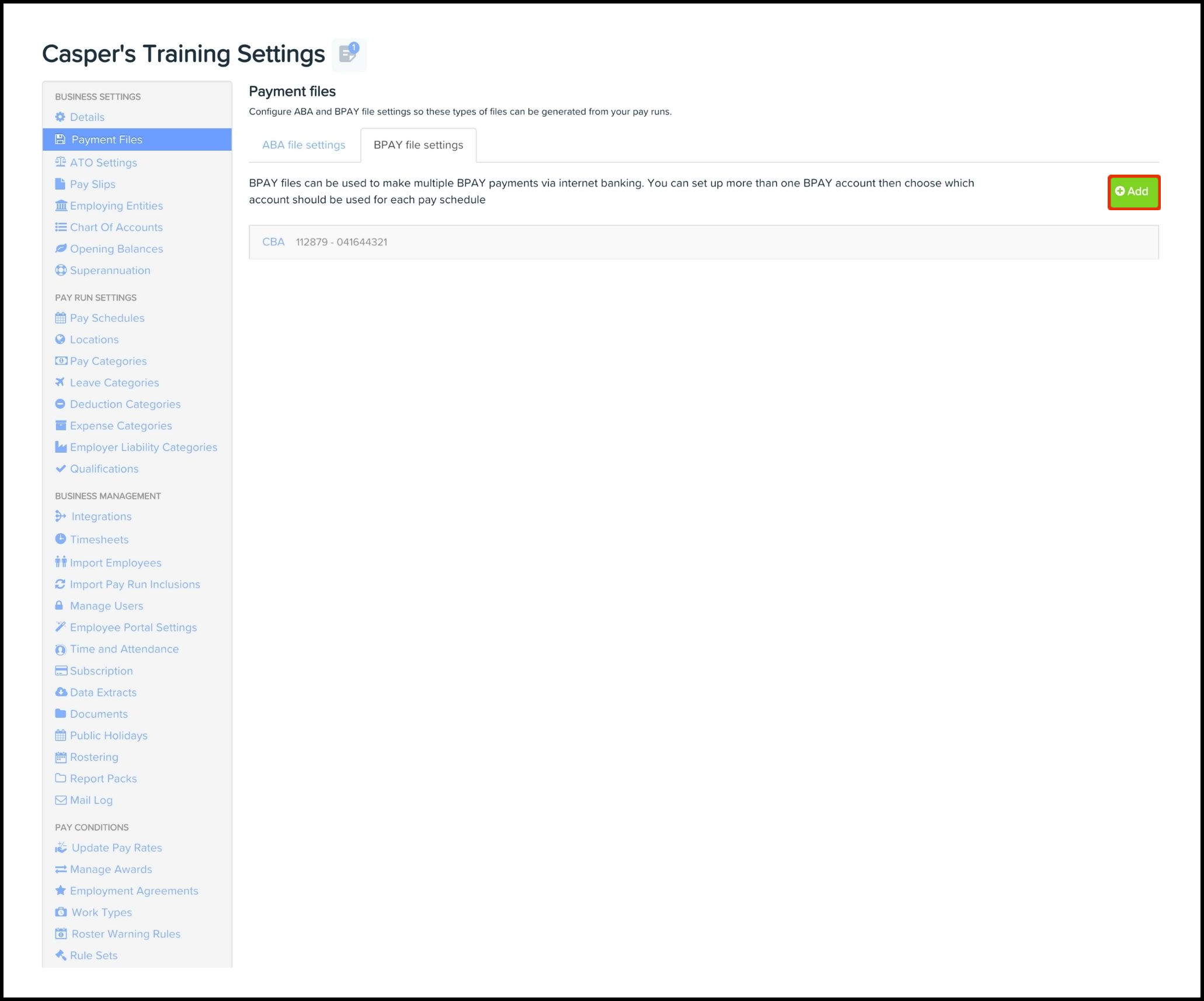Click the scales icon for ATO Settings

tap(60, 162)
